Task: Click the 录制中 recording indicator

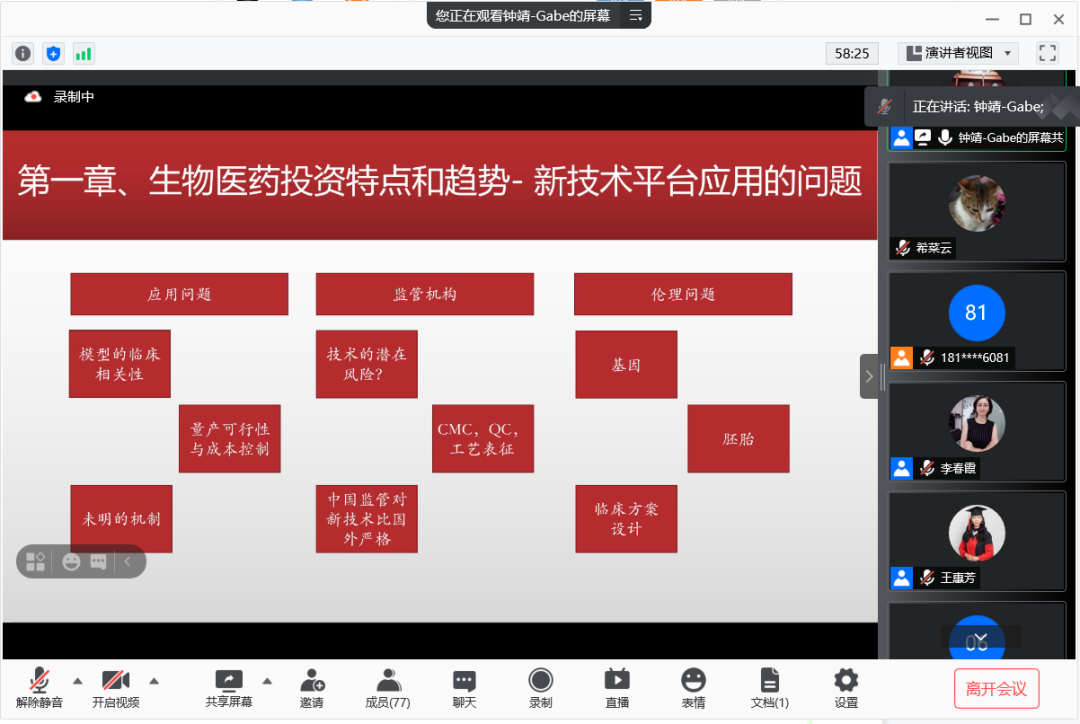Action: (x=60, y=96)
